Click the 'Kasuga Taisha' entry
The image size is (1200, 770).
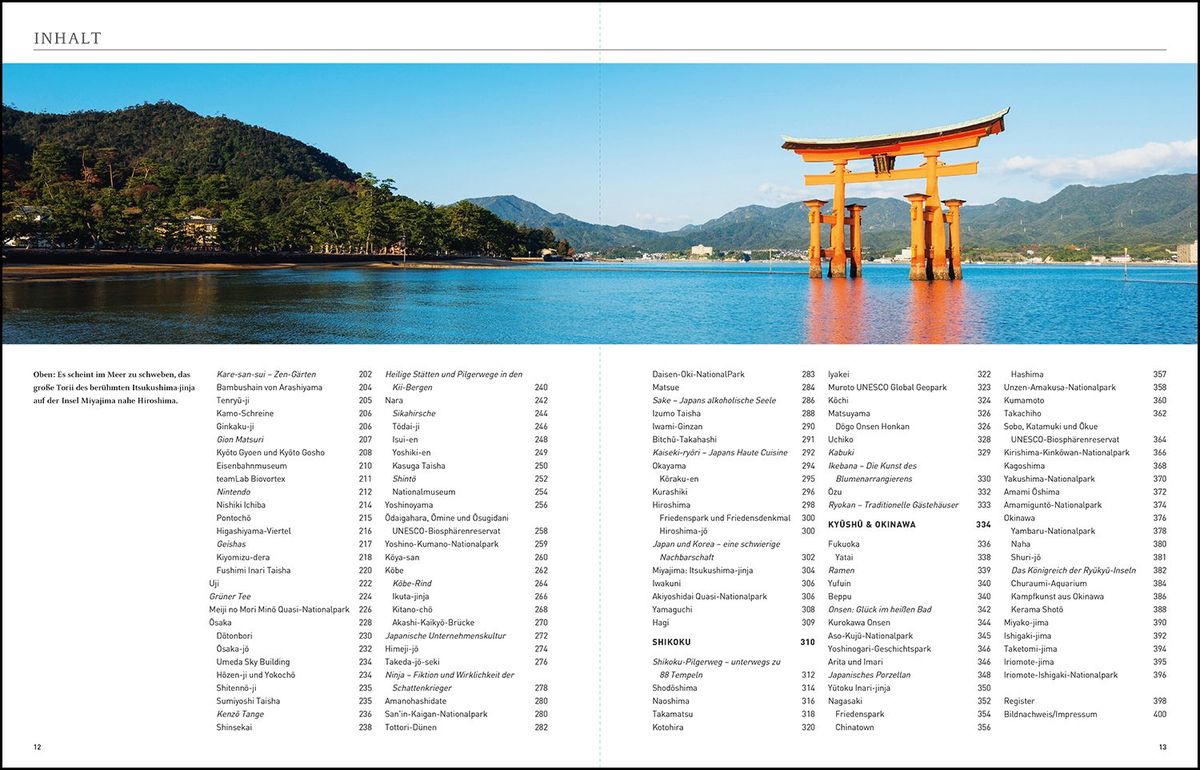tap(420, 465)
